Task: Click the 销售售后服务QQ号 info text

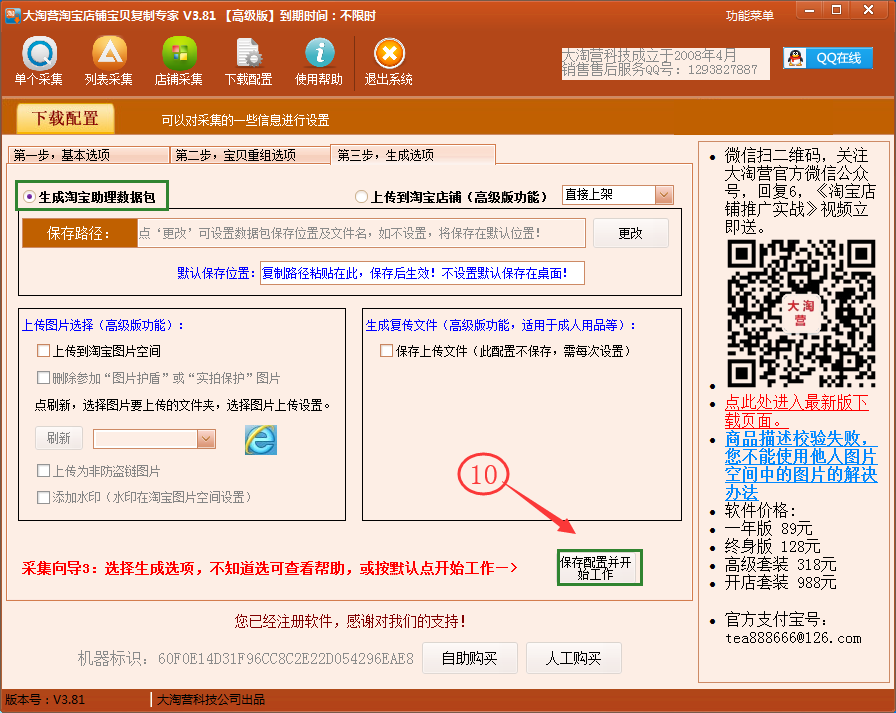Action: tap(659, 70)
